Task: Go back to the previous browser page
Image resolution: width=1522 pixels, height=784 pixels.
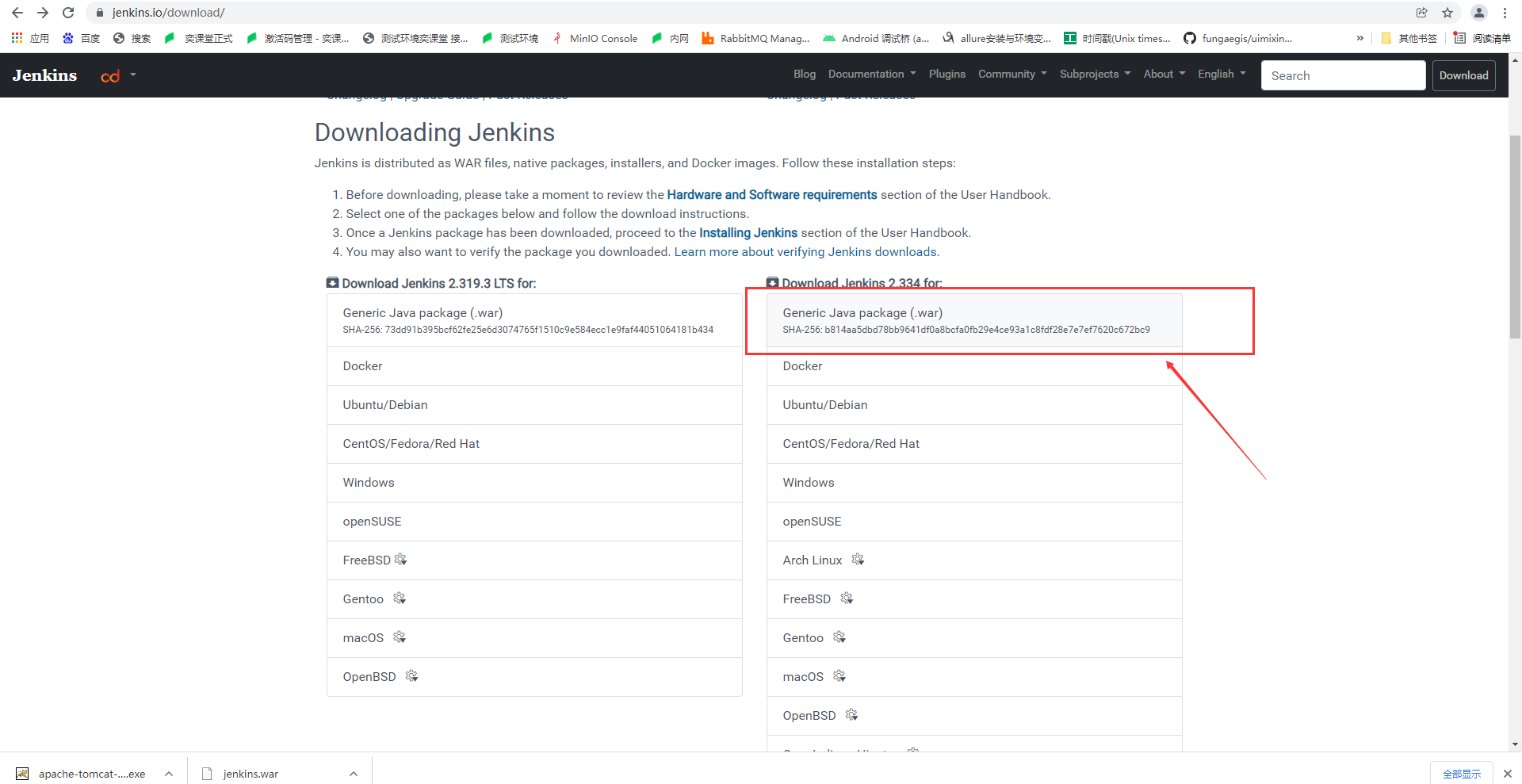Action: tap(17, 13)
